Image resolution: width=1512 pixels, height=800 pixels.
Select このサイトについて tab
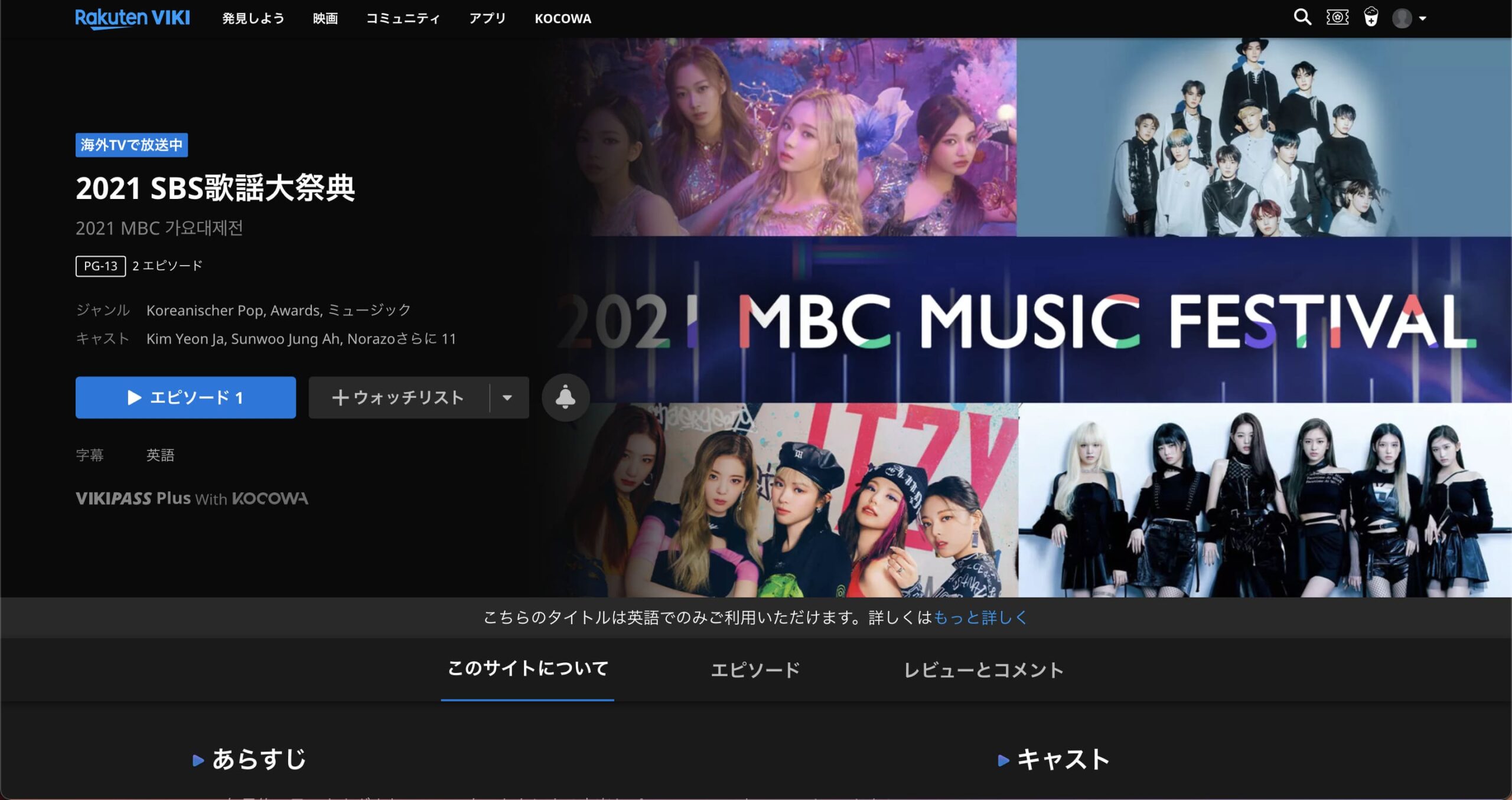pyautogui.click(x=527, y=669)
